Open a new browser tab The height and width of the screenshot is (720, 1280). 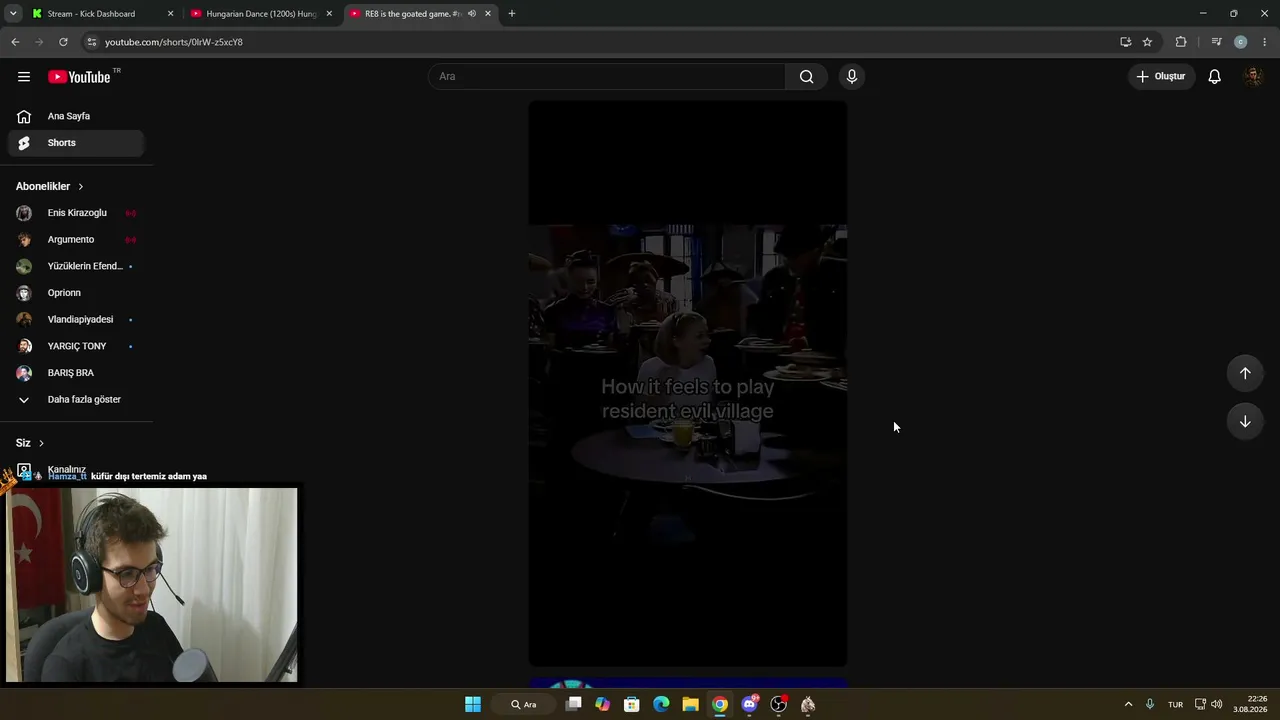[512, 14]
